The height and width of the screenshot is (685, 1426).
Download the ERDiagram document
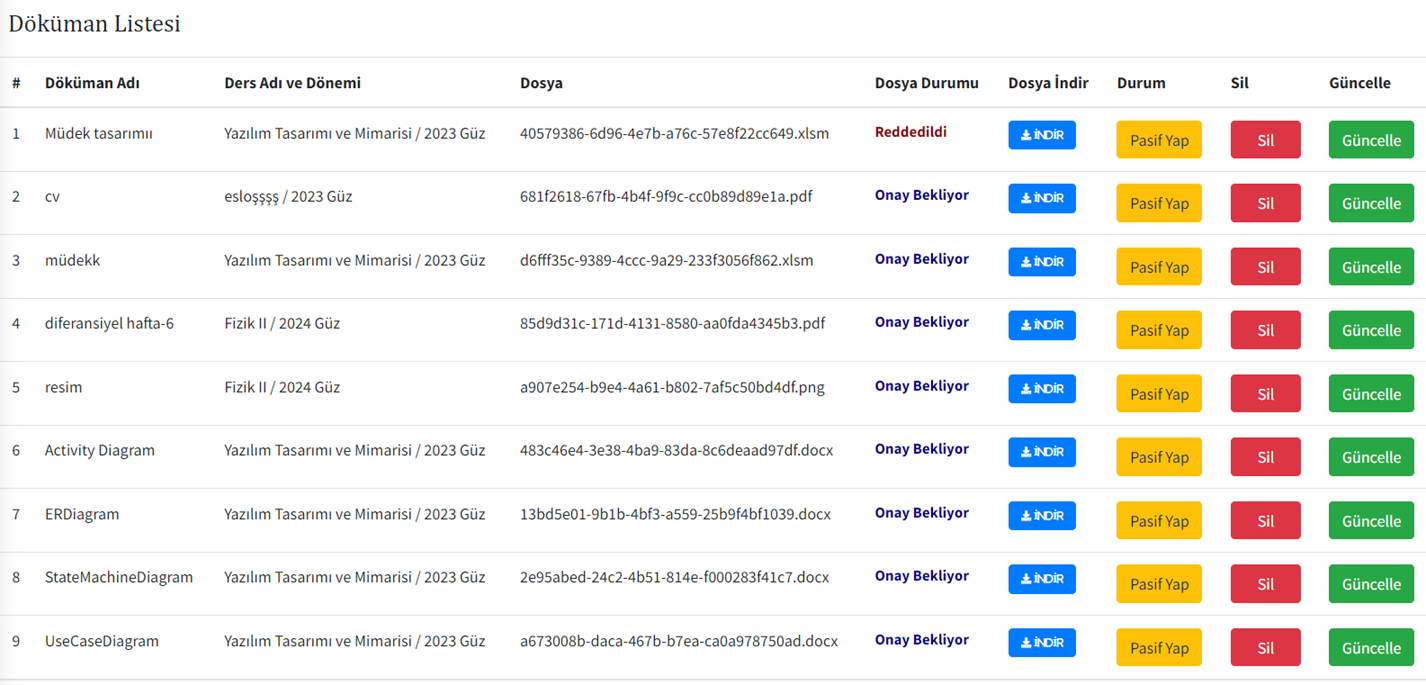click(1041, 516)
